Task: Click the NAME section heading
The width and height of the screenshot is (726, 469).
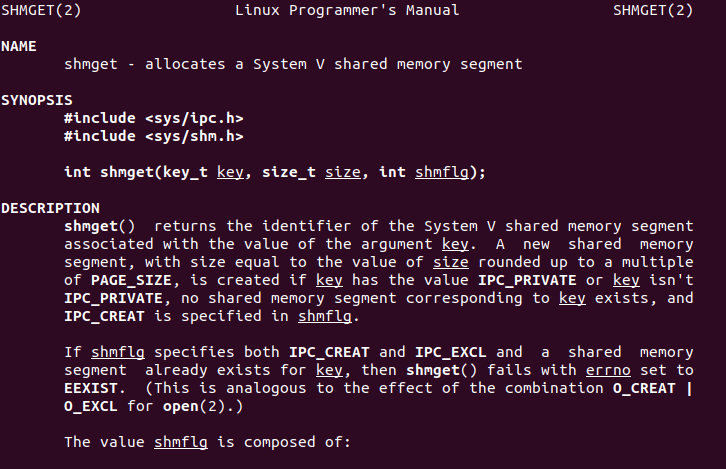Action: (19, 46)
